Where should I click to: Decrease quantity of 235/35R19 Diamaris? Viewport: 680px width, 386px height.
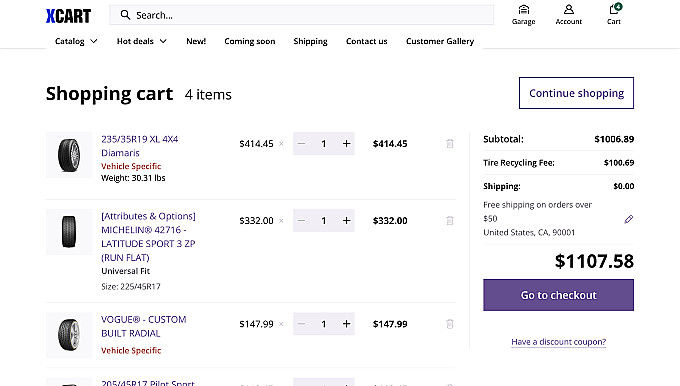point(301,144)
